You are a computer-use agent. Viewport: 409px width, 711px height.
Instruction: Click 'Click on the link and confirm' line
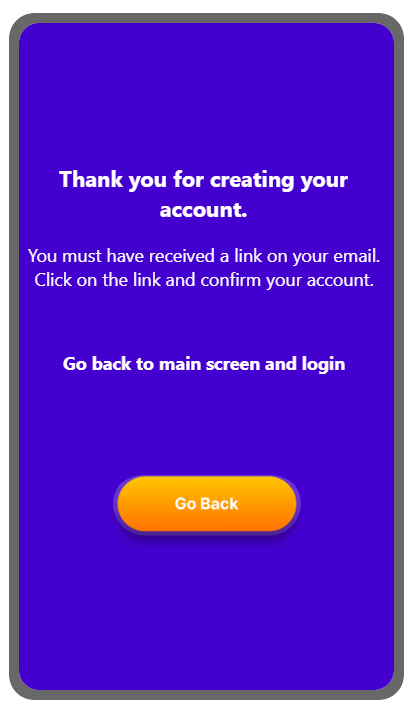[x=204, y=280]
